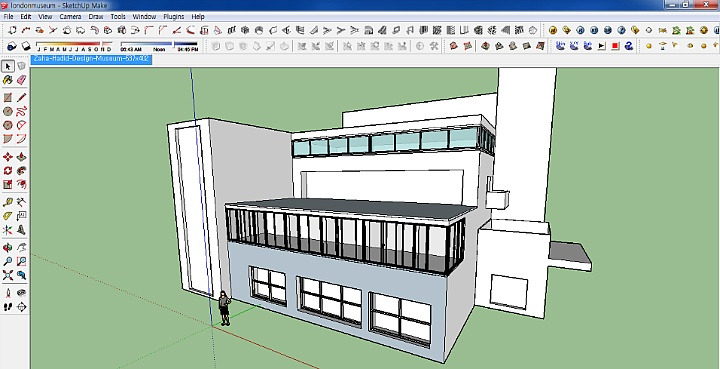Image resolution: width=720 pixels, height=369 pixels.
Task: Activate the Move tool
Action: [8, 157]
